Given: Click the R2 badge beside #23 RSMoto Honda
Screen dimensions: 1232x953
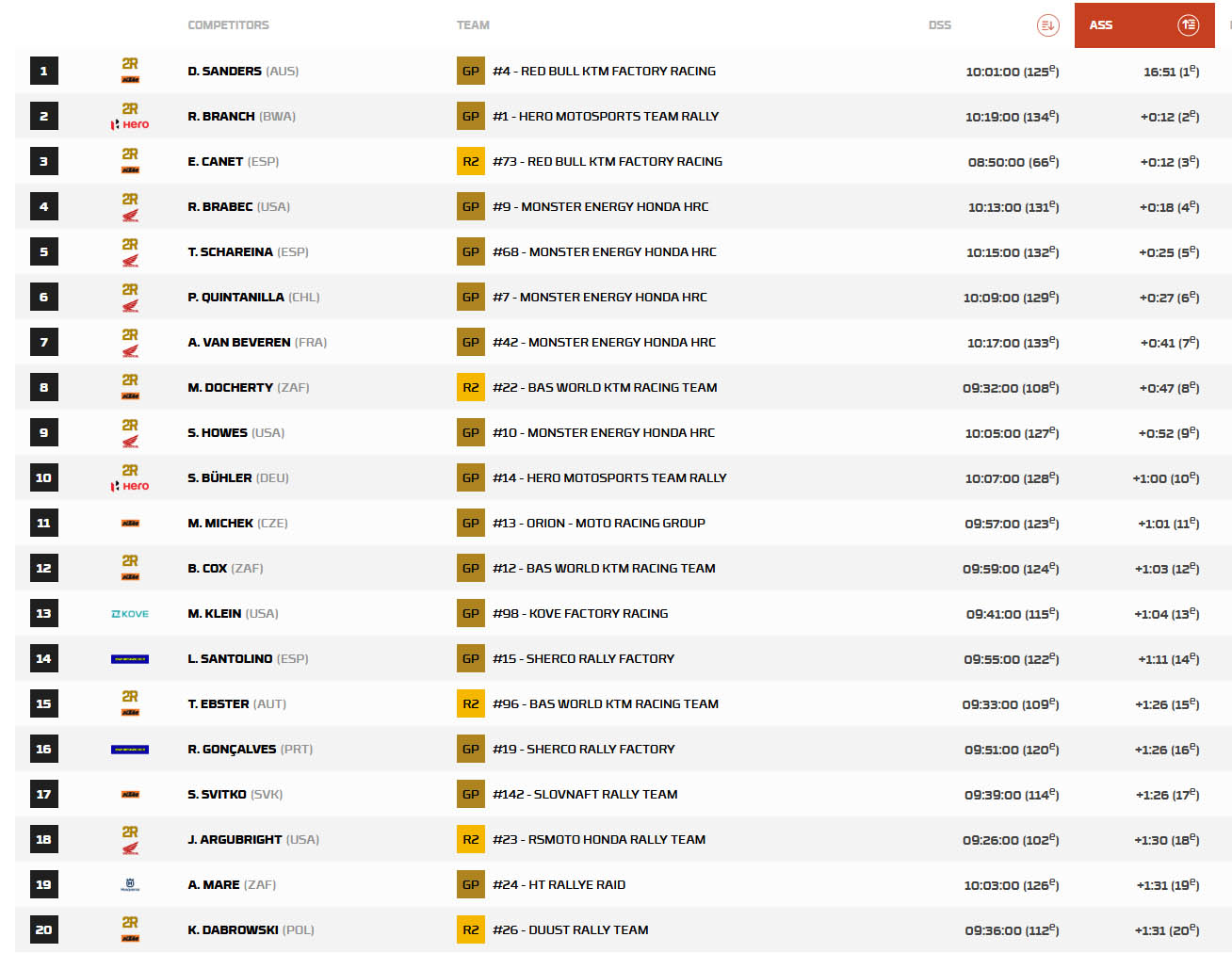Looking at the screenshot, I should click(x=471, y=839).
